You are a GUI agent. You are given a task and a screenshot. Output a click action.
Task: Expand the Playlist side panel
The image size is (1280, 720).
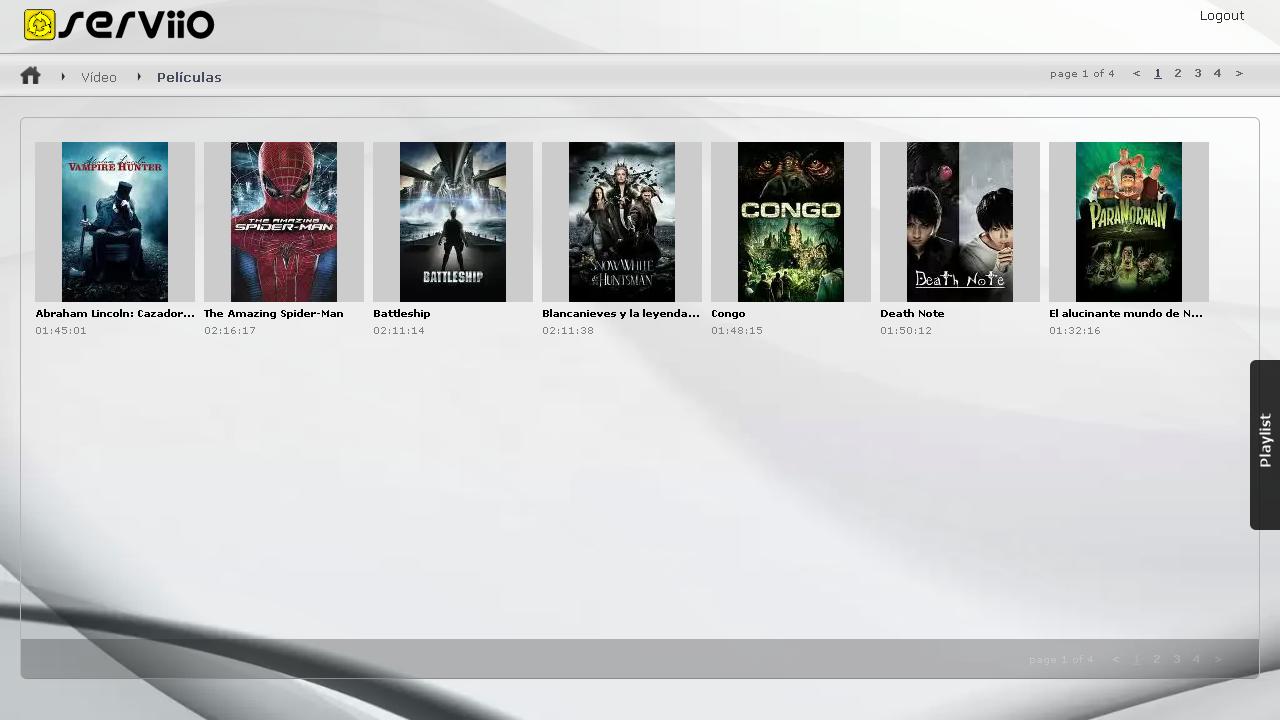pos(1265,444)
